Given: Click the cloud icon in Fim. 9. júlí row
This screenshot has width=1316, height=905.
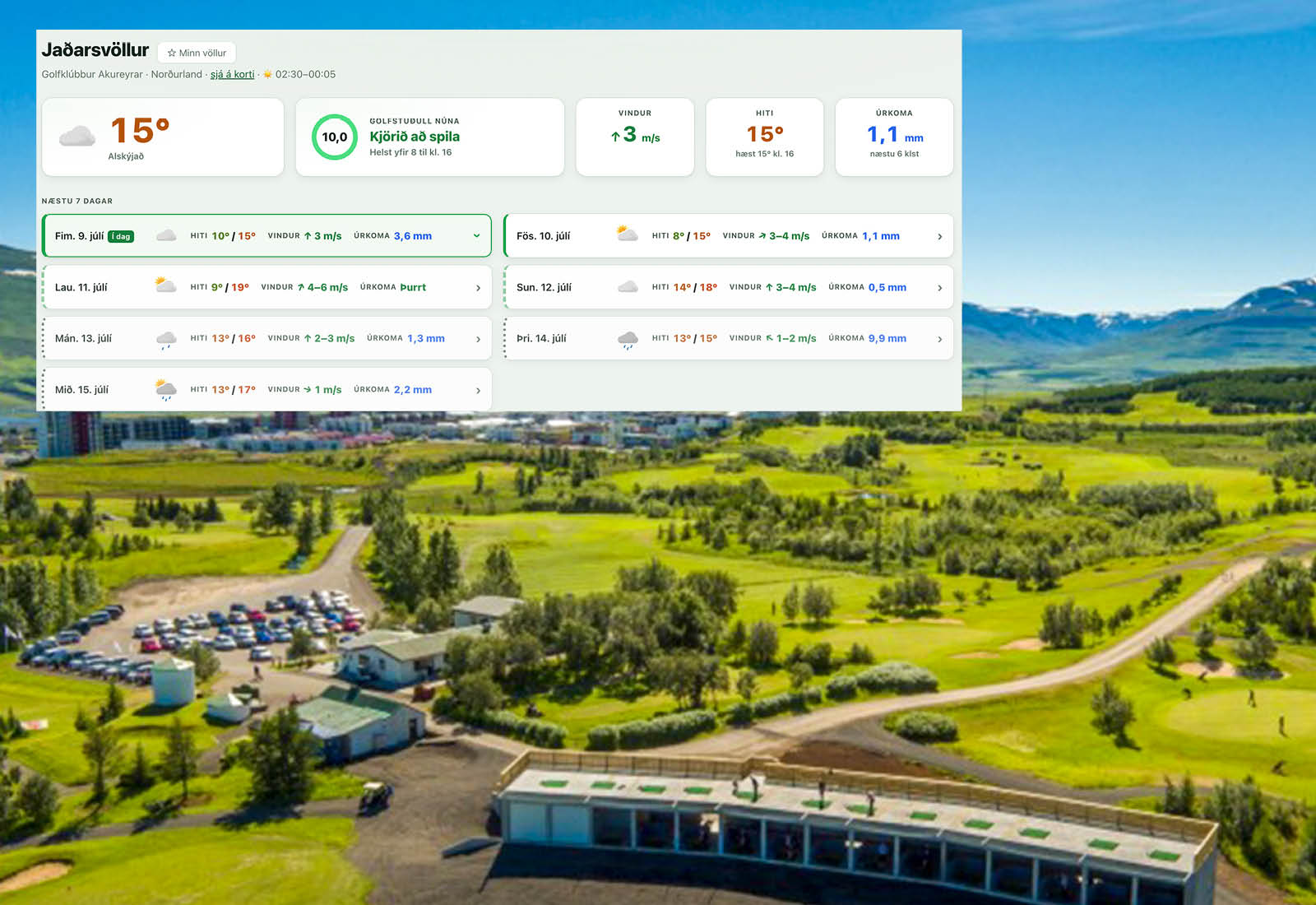Looking at the screenshot, I should click(166, 235).
